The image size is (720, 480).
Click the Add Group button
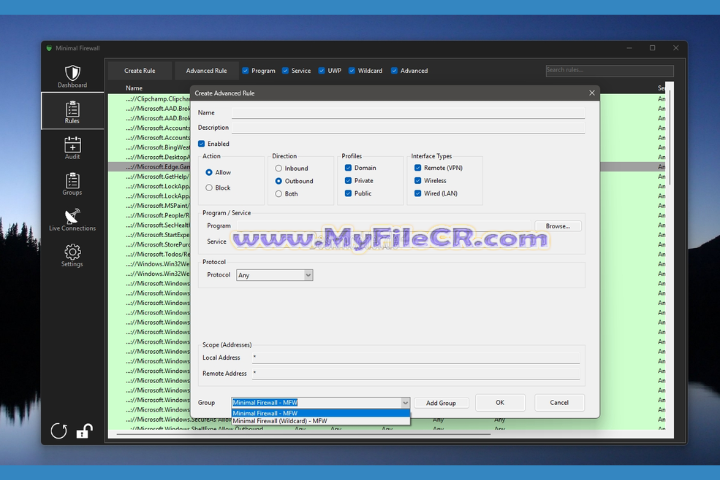tap(441, 403)
